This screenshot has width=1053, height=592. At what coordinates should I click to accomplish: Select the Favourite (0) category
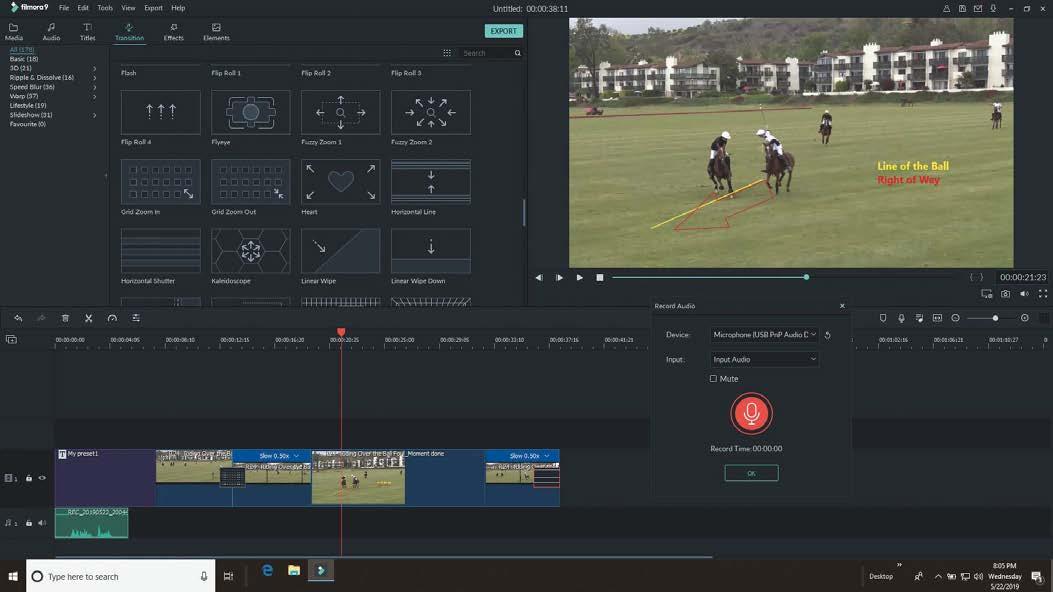28,124
